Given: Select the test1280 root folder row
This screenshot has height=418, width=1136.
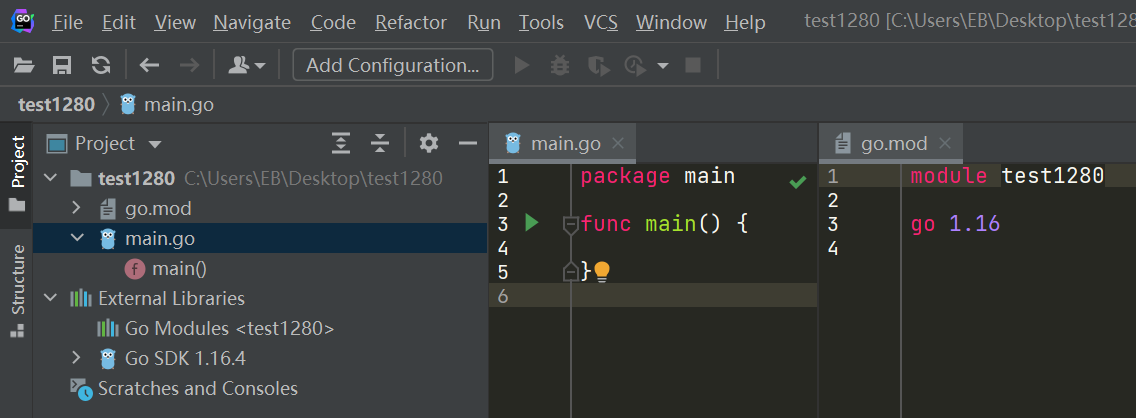Looking at the screenshot, I should click(260, 178).
